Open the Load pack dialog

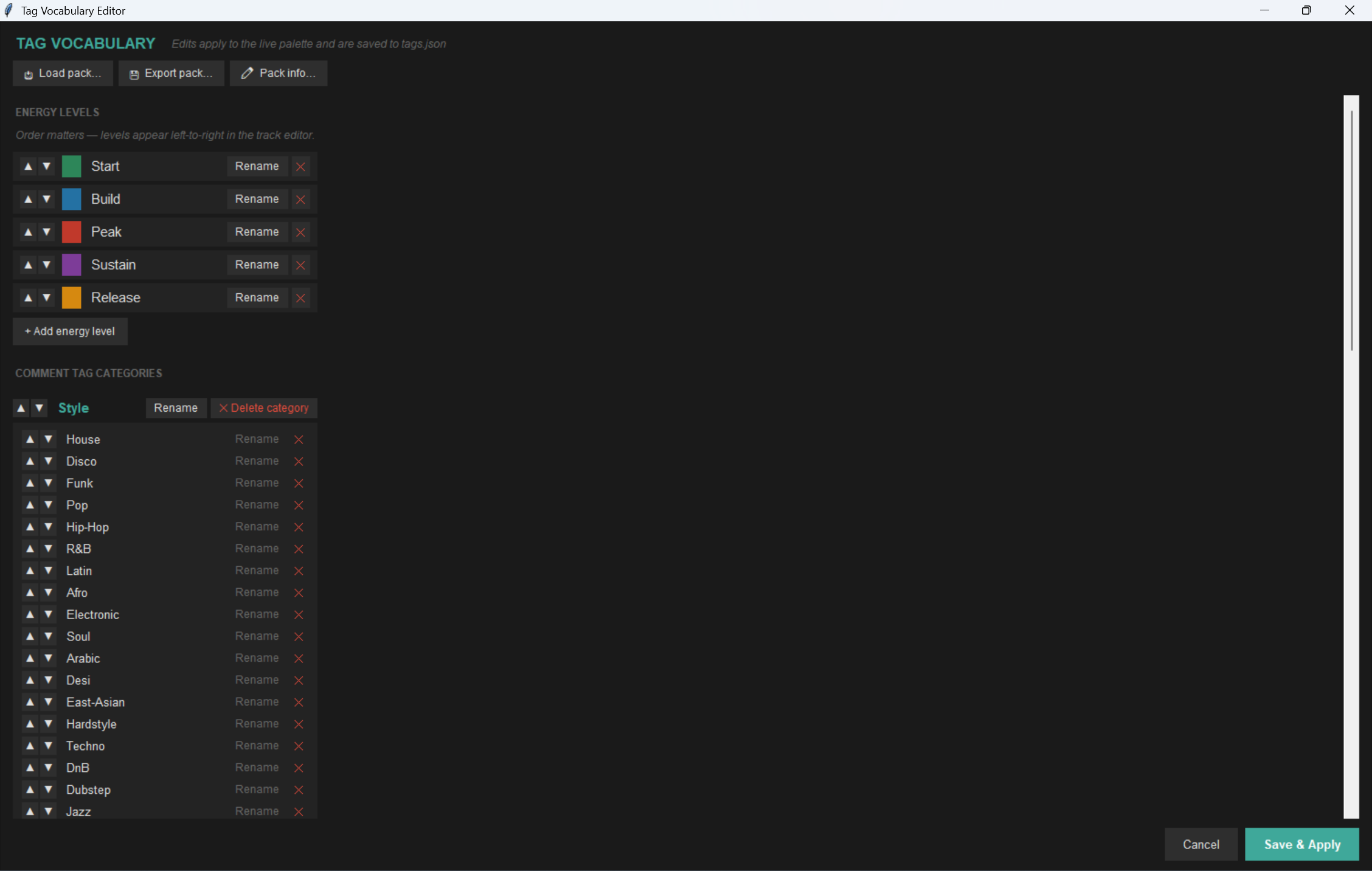(x=62, y=73)
